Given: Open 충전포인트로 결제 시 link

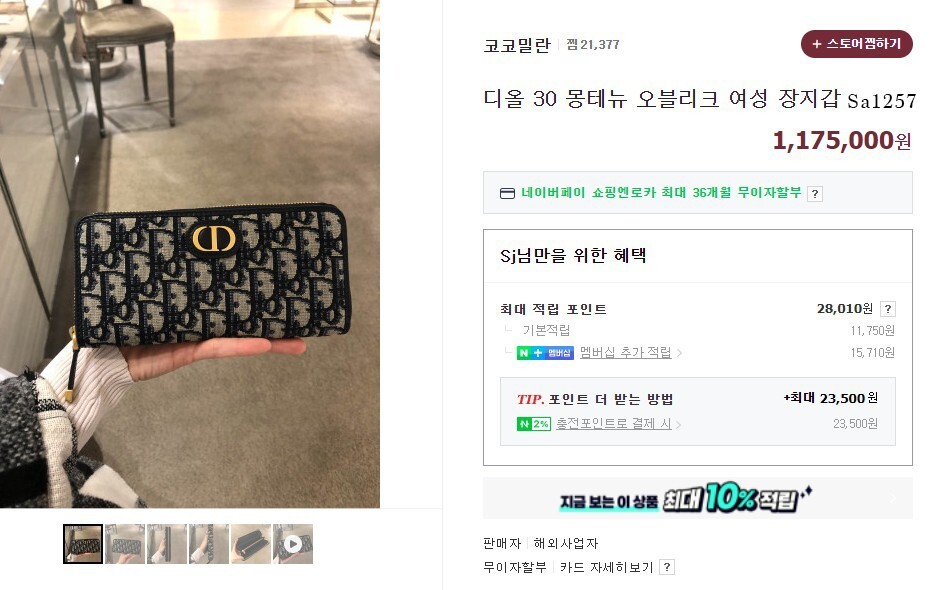Looking at the screenshot, I should pyautogui.click(x=614, y=424).
